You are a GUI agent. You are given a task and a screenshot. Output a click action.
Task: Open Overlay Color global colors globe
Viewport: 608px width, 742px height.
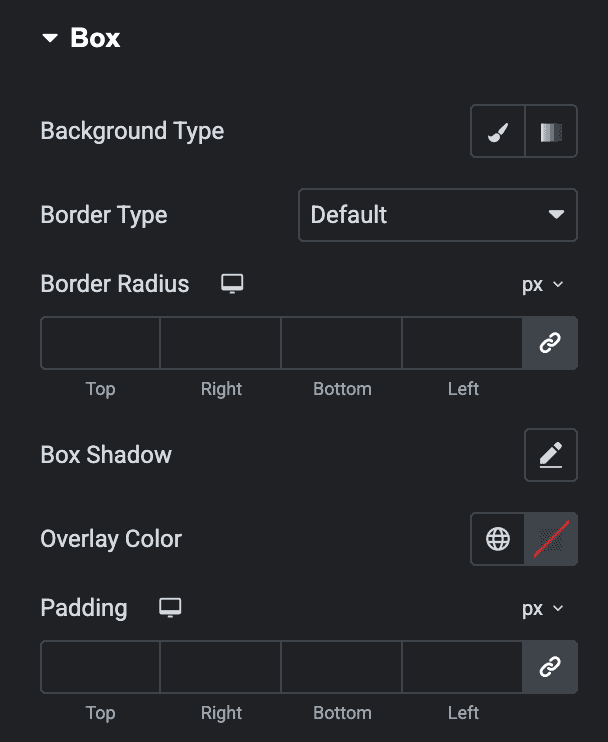498,539
